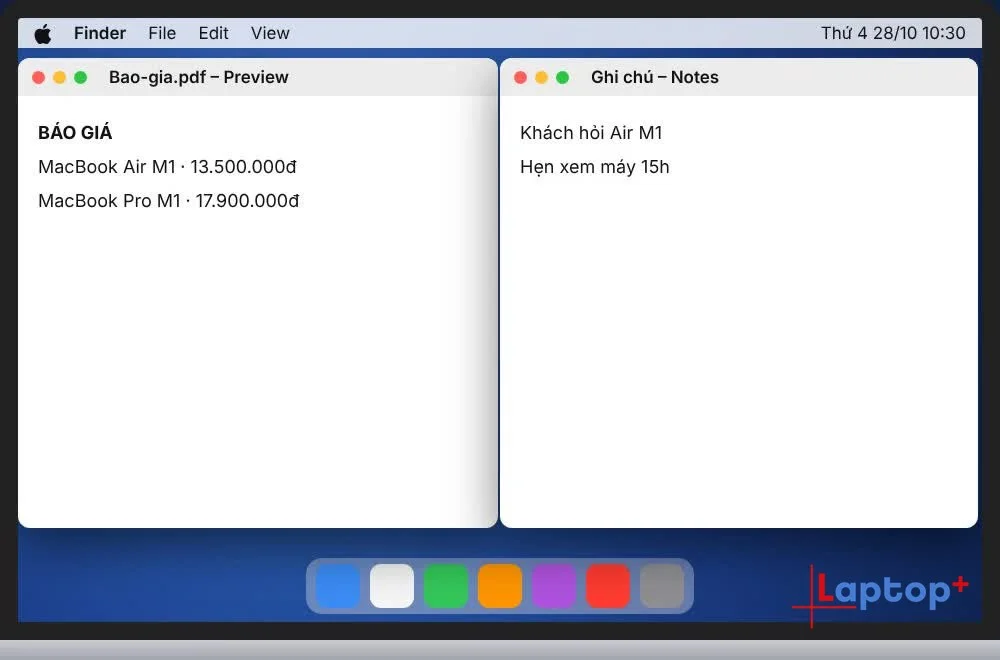
Task: Click the MacBook Pro M1 · 17.900.000đ line
Action: pos(168,201)
